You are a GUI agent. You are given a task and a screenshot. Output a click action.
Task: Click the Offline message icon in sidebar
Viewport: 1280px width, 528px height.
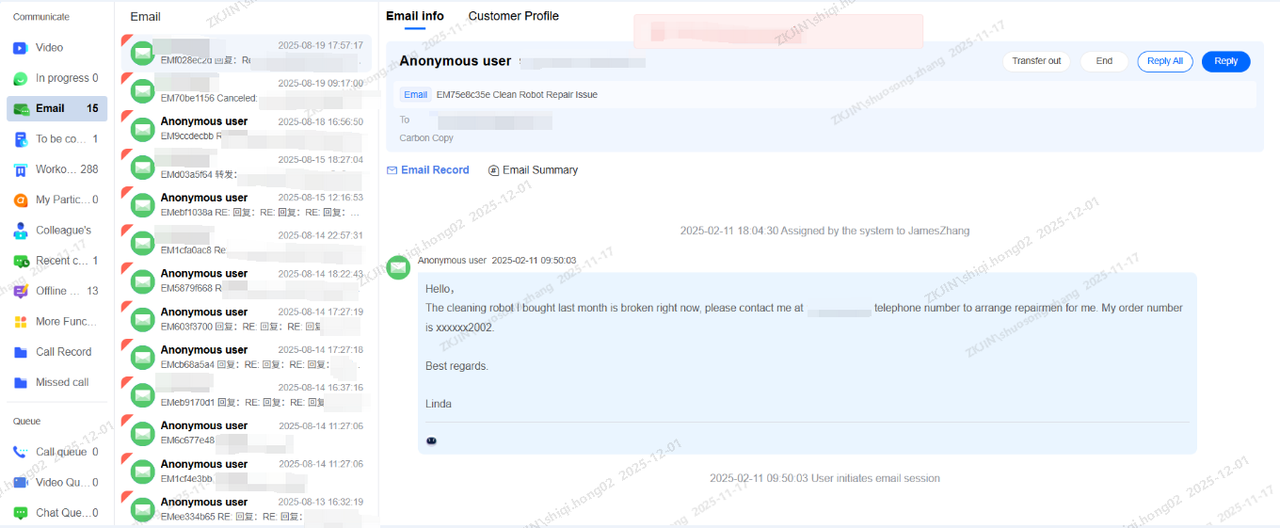tap(20, 291)
